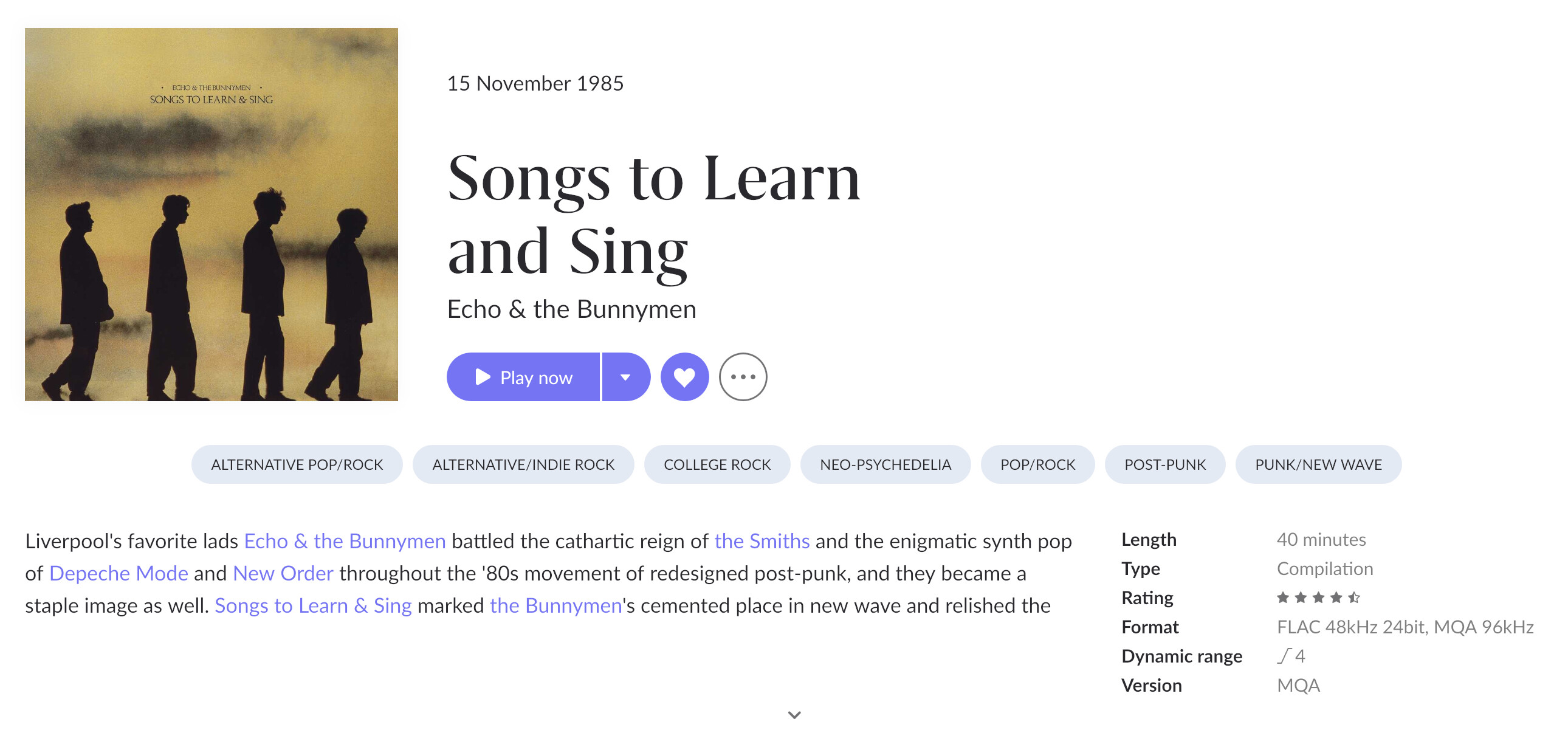This screenshot has width=1568, height=730.
Task: Click the Pop/Rock genre tag
Action: 1037,464
